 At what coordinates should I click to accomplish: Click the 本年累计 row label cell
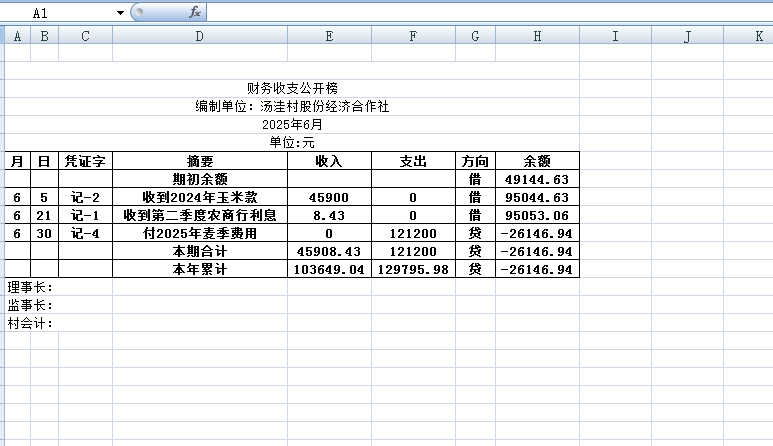point(200,269)
